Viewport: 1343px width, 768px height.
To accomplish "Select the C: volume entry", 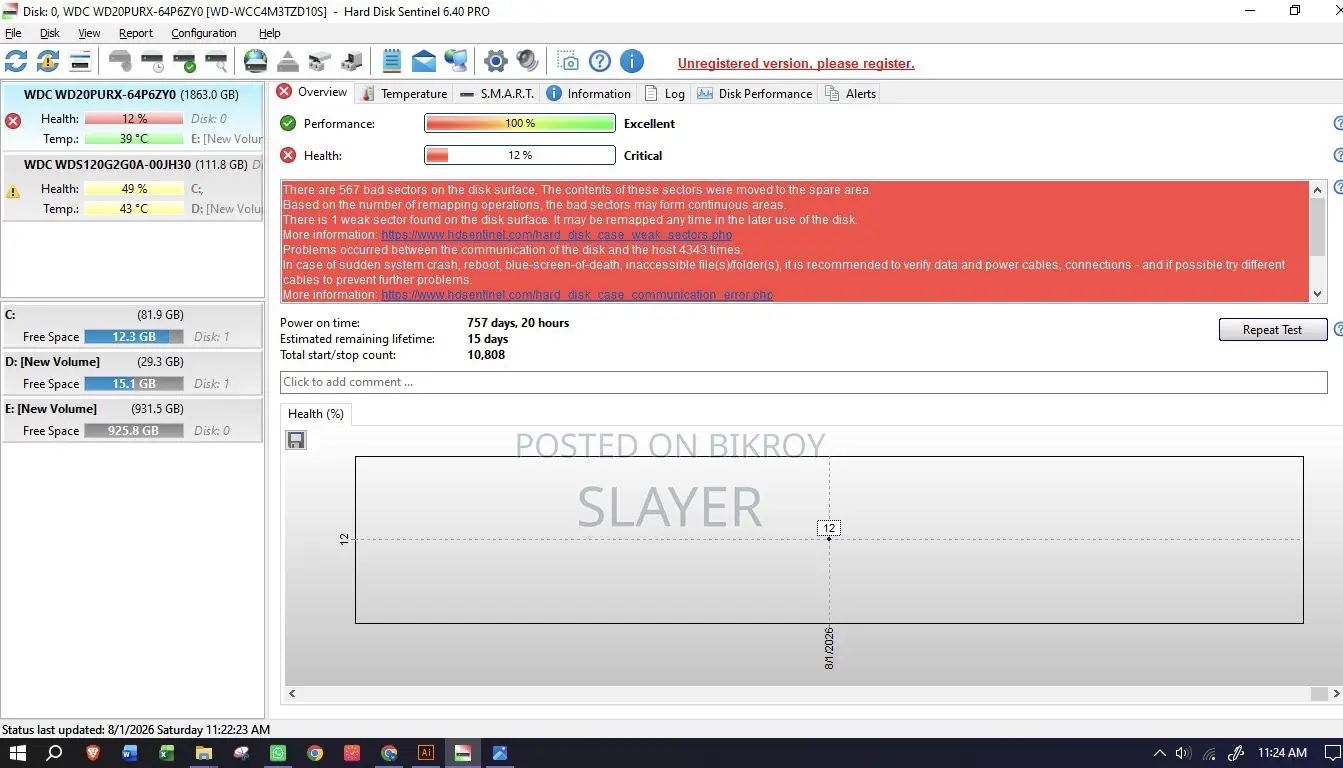I will tap(132, 326).
